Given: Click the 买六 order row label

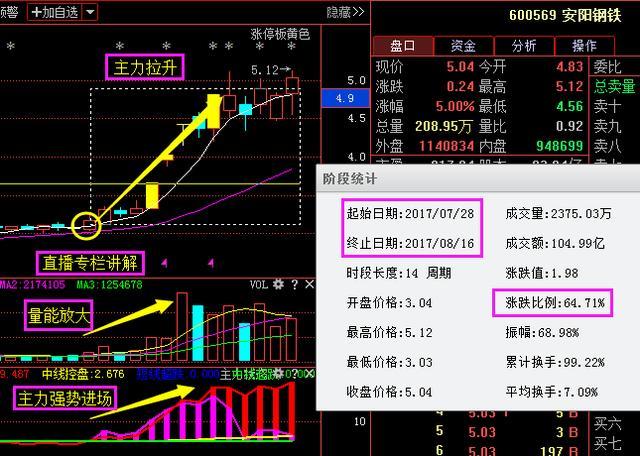Looking at the screenshot, I should [608, 424].
